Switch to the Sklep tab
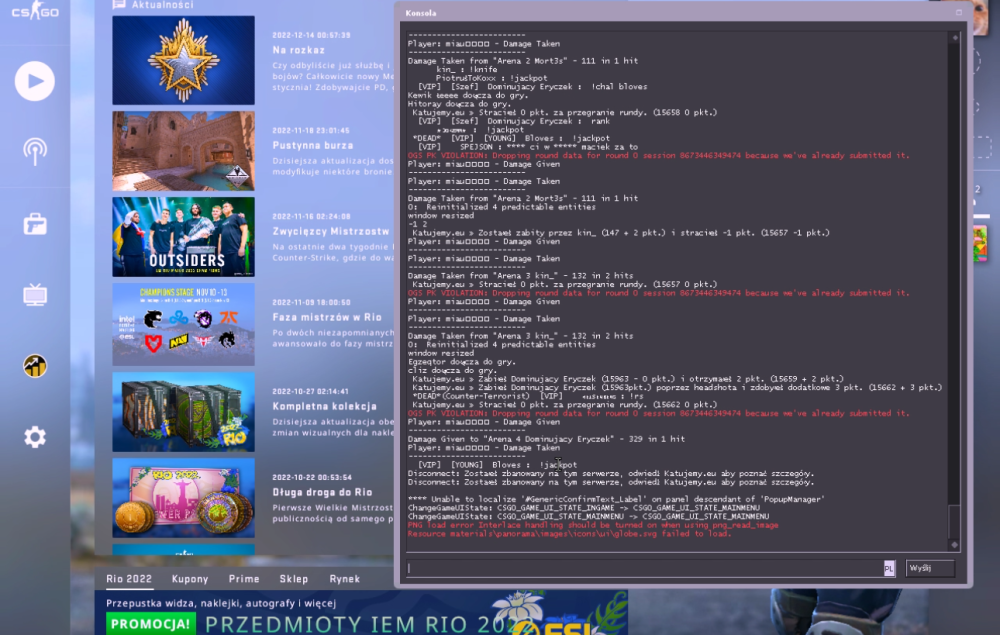Screen dimensions: 1000x635 [x=294, y=579]
